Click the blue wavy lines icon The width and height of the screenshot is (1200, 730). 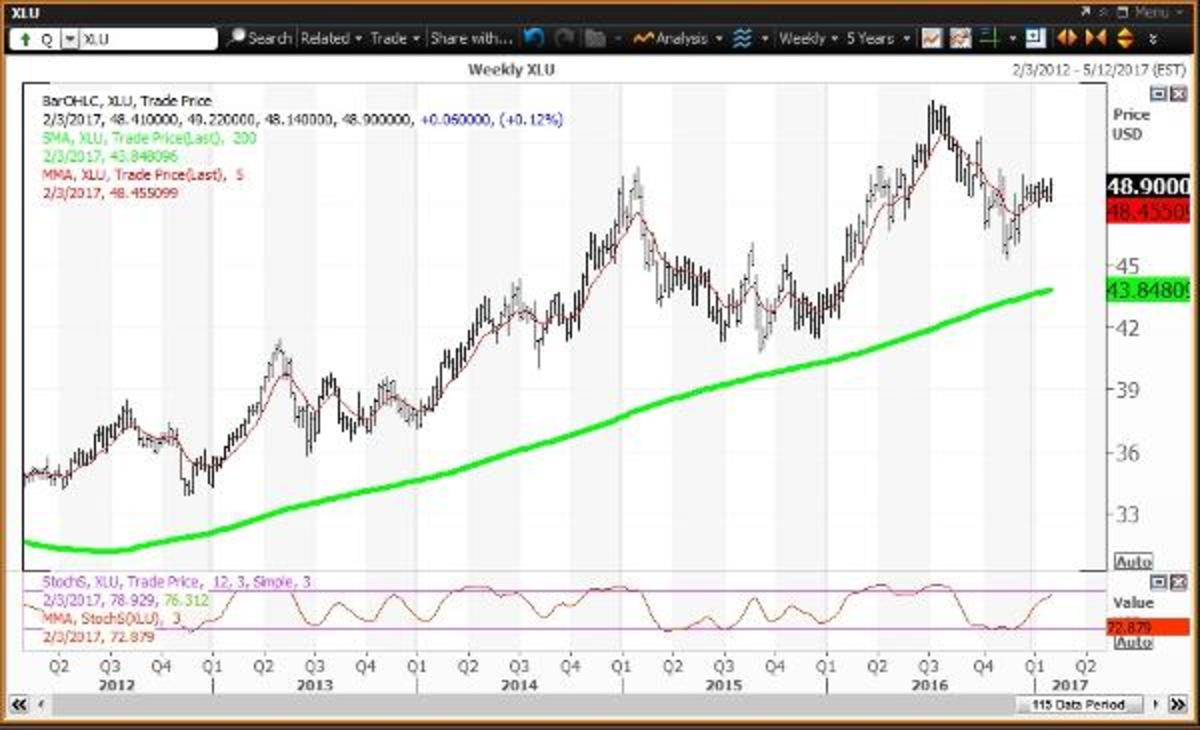pyautogui.click(x=742, y=39)
